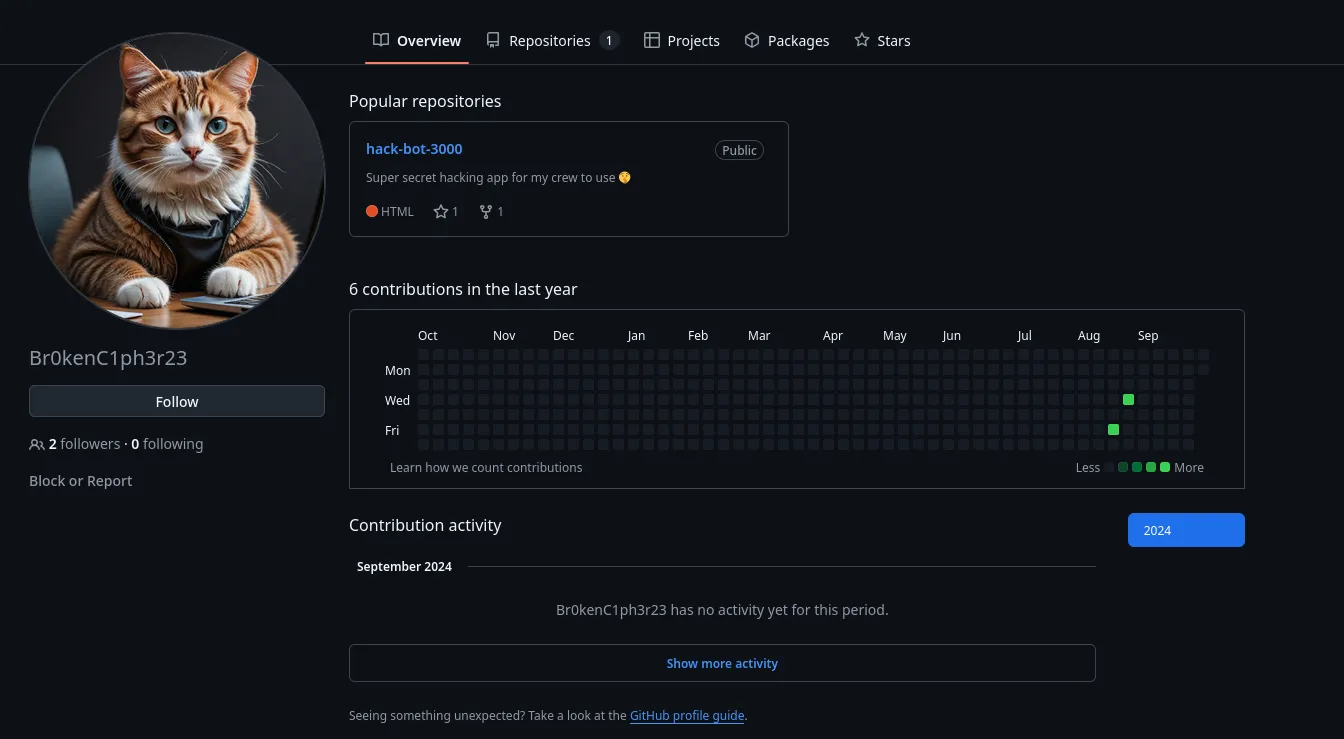Select the green Friday contribution cell
The height and width of the screenshot is (739, 1344).
(x=1113, y=430)
